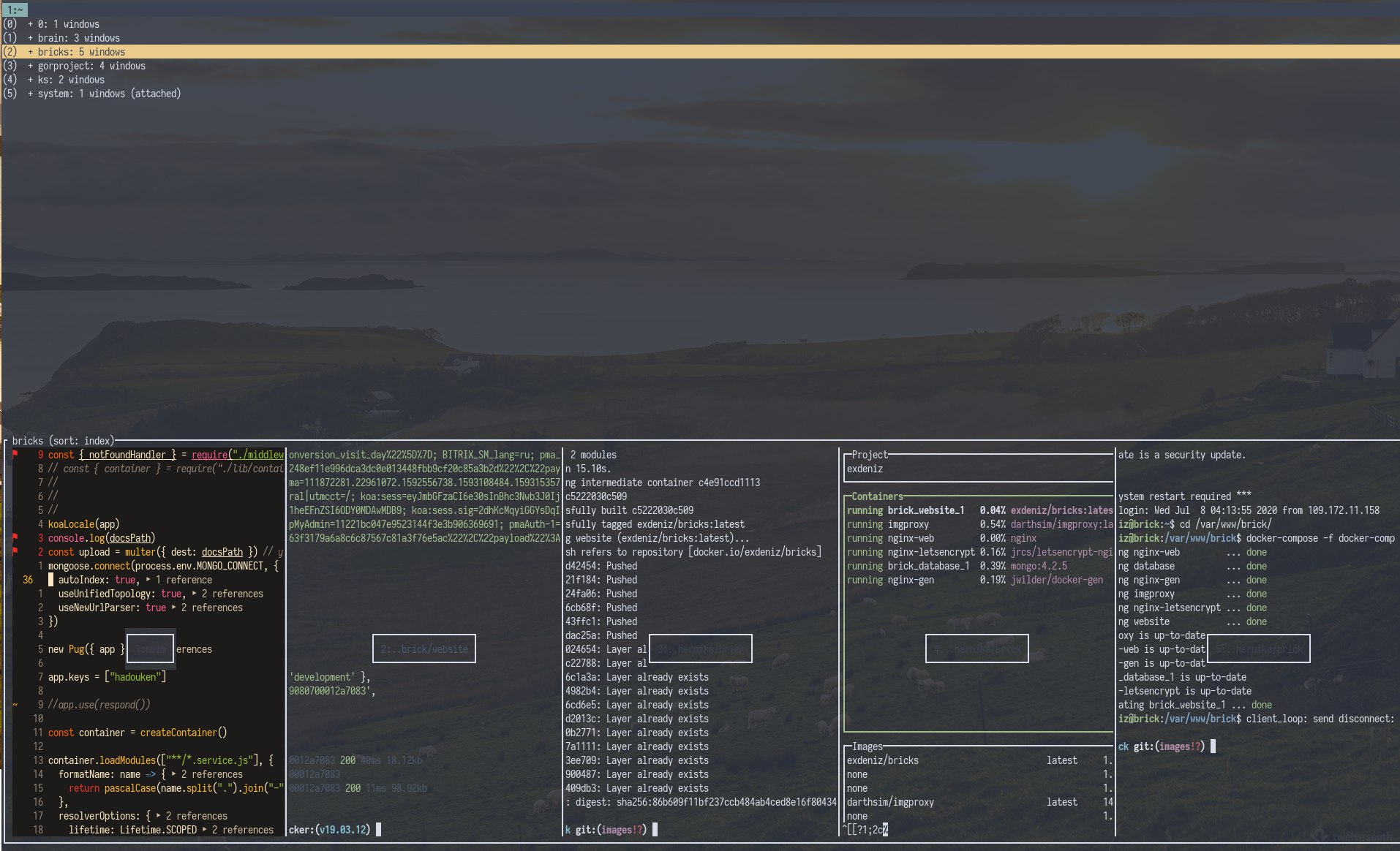
Task: Click the '2:..brick/website' window label box
Action: coord(424,648)
